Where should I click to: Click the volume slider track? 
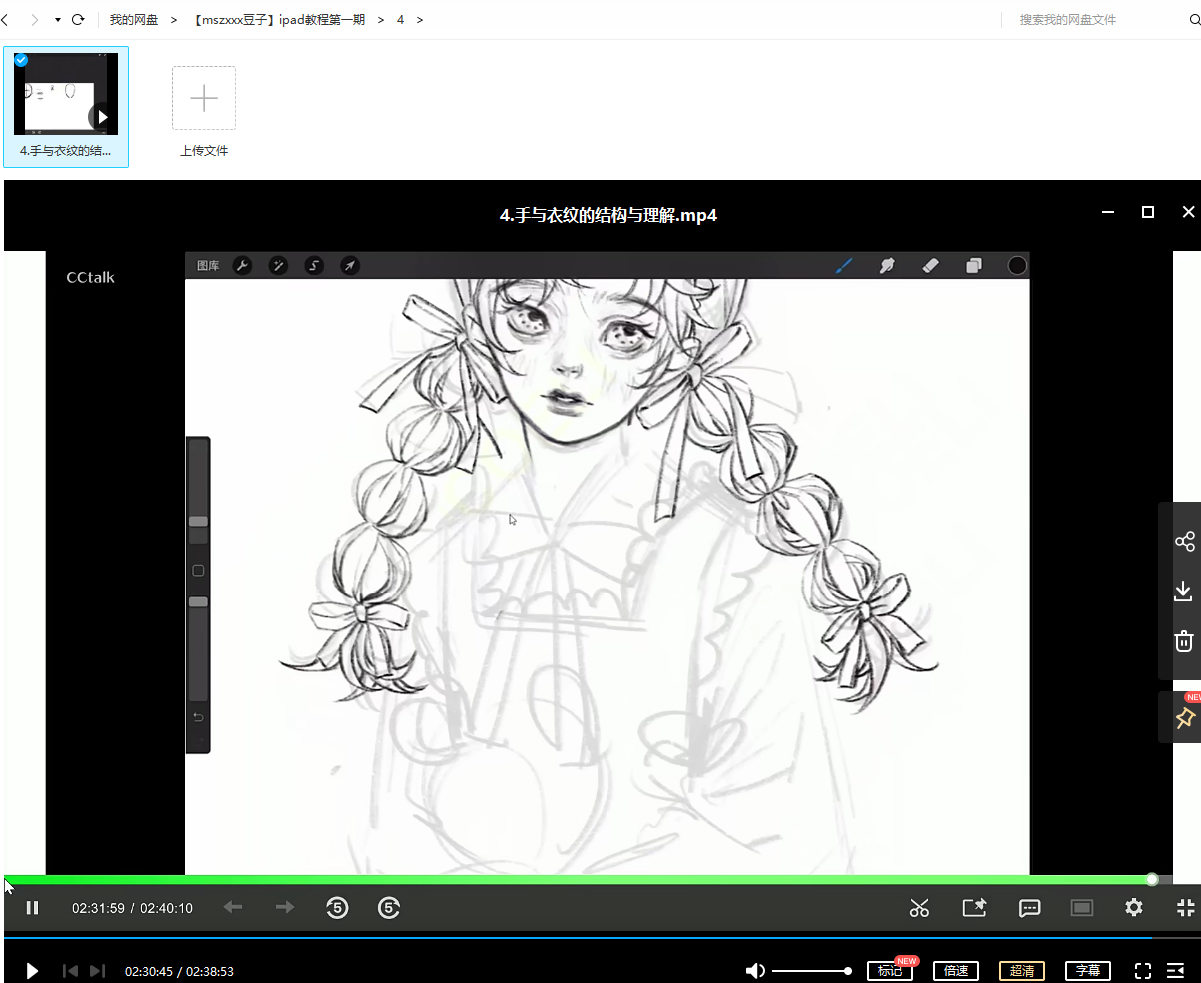pyautogui.click(x=810, y=971)
